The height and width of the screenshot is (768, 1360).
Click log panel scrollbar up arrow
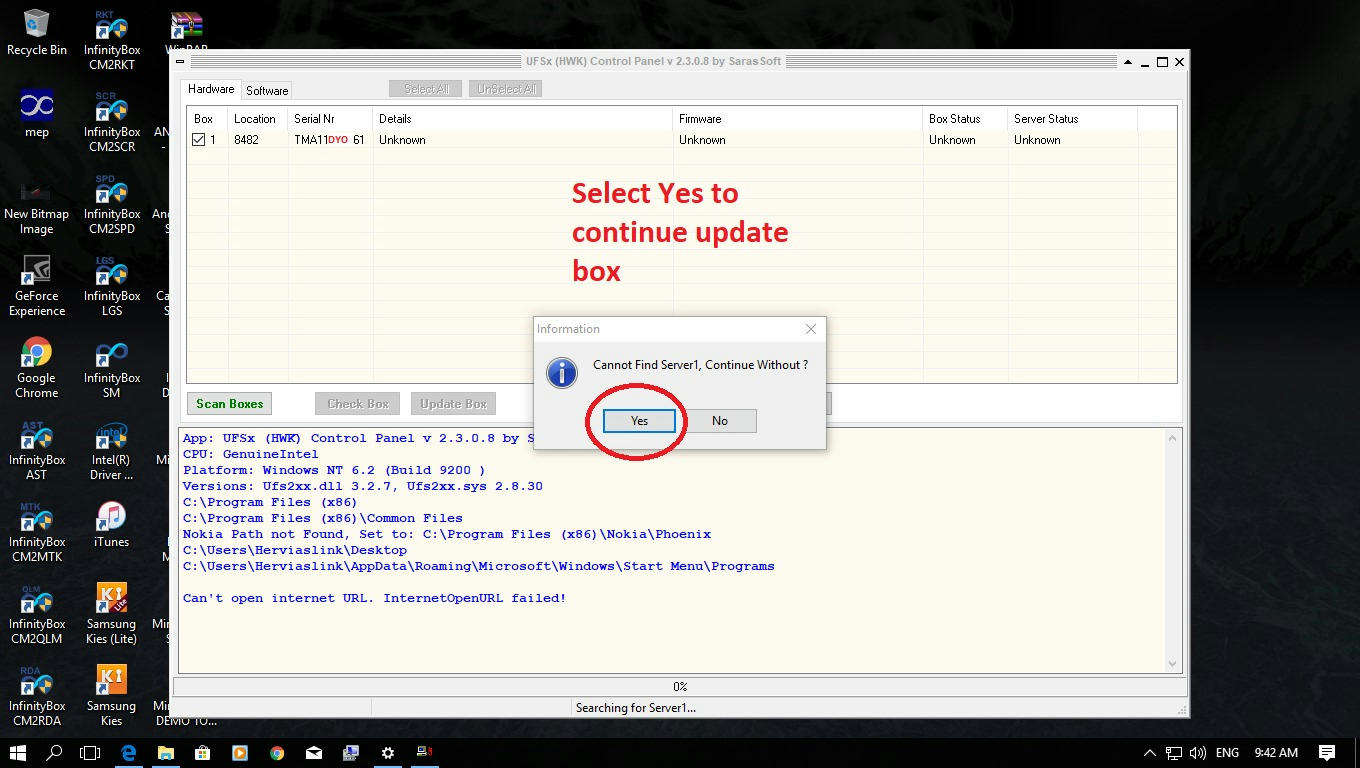(1173, 438)
